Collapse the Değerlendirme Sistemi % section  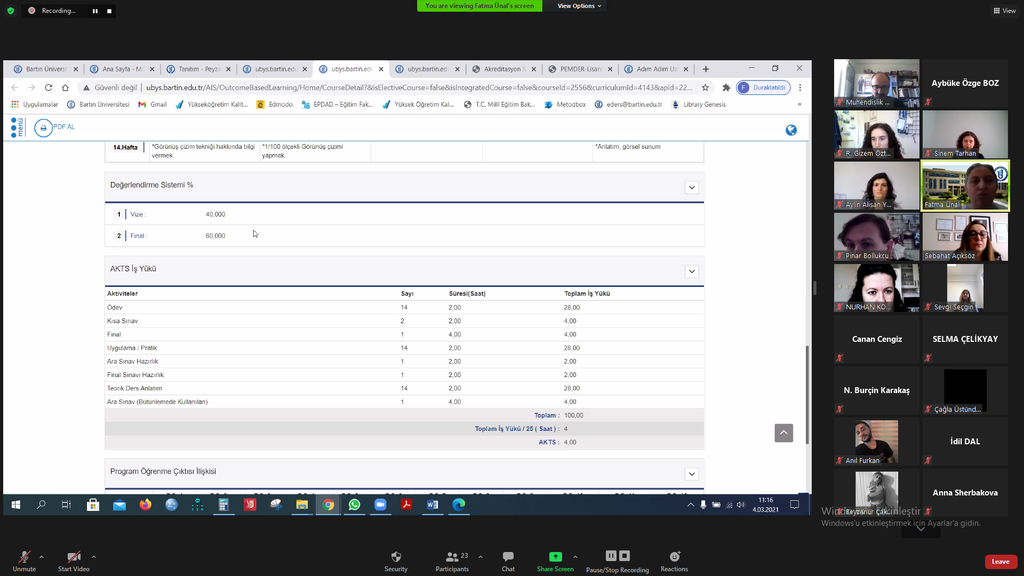pos(691,187)
